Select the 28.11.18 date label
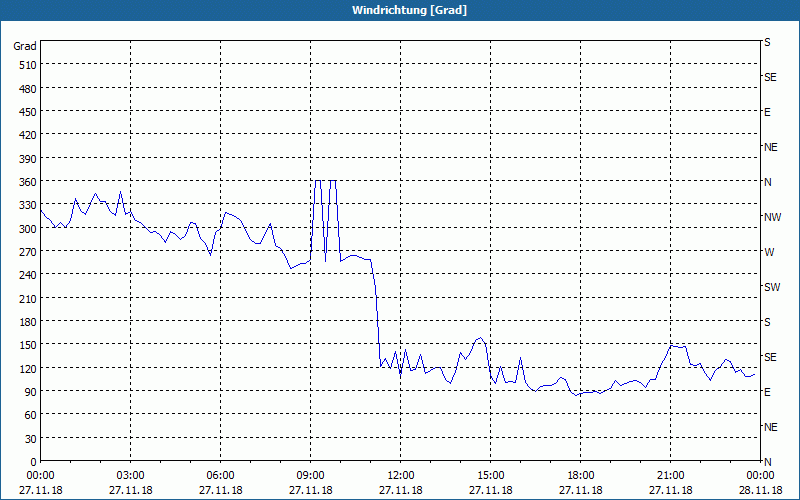This screenshot has height=500, width=800. tap(761, 490)
